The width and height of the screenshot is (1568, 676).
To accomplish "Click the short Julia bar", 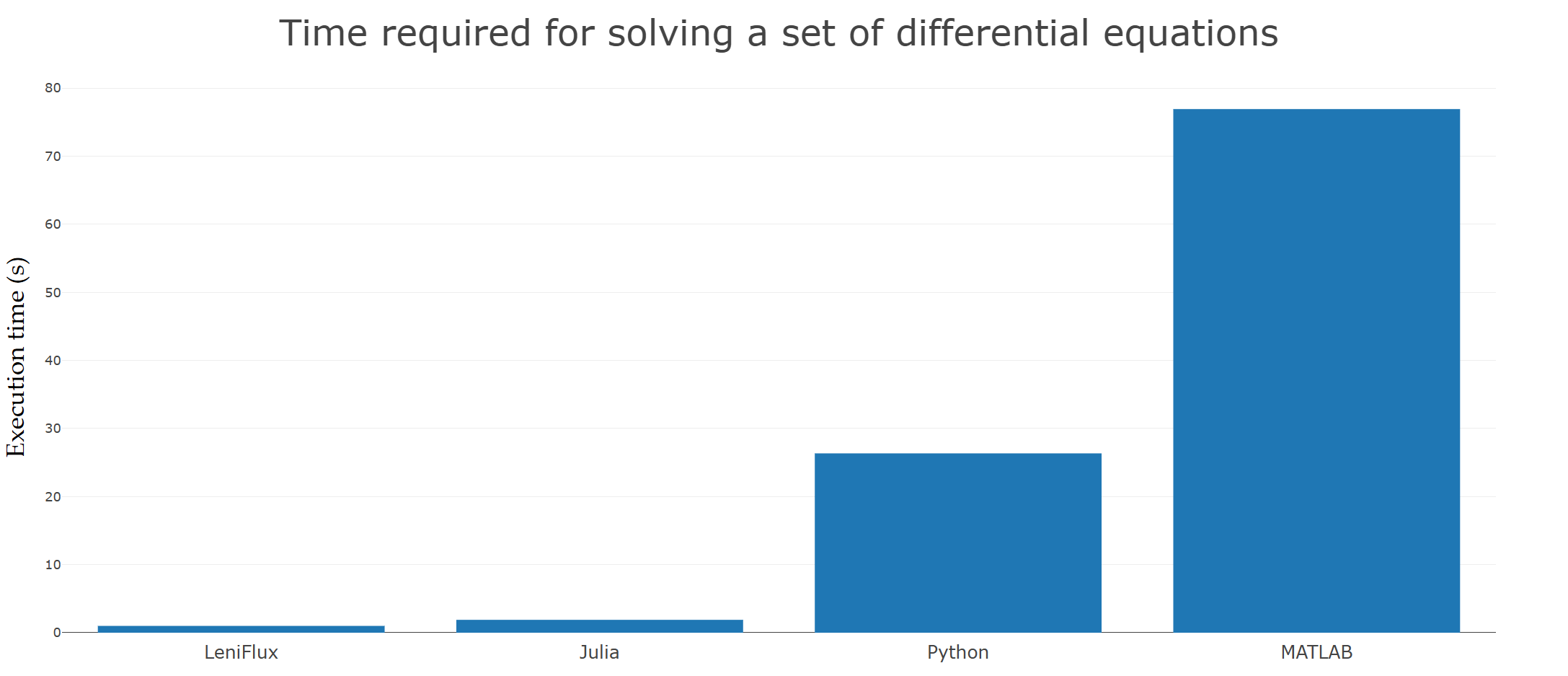I will (599, 625).
